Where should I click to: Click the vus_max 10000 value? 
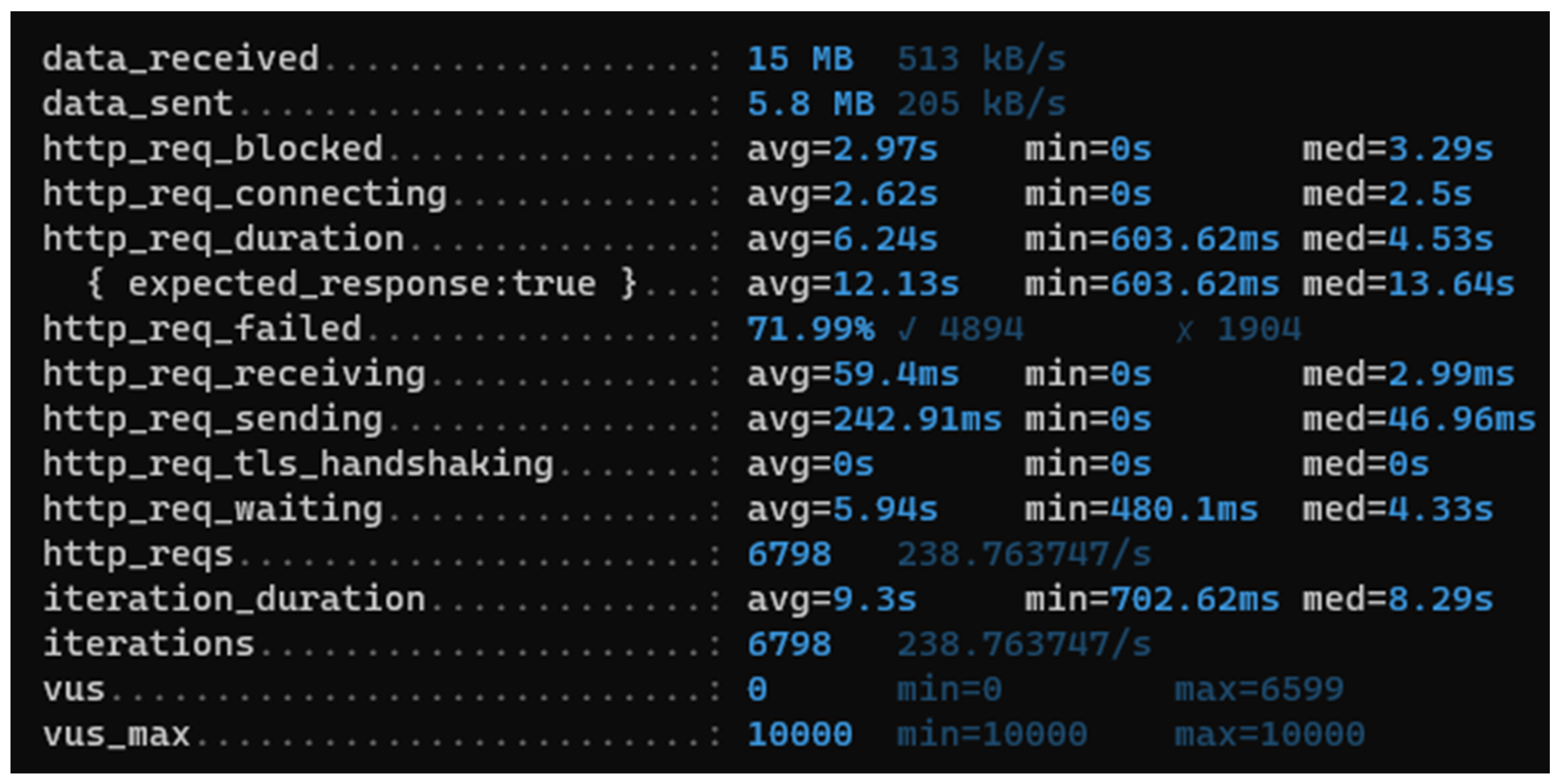click(800, 734)
